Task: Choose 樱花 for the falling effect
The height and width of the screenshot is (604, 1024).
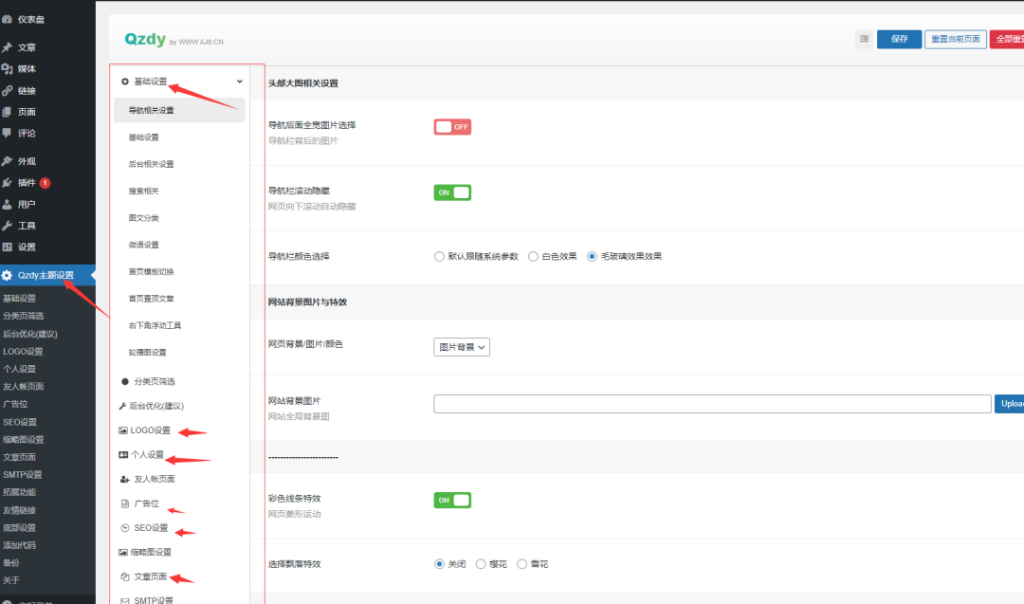Action: (x=481, y=564)
